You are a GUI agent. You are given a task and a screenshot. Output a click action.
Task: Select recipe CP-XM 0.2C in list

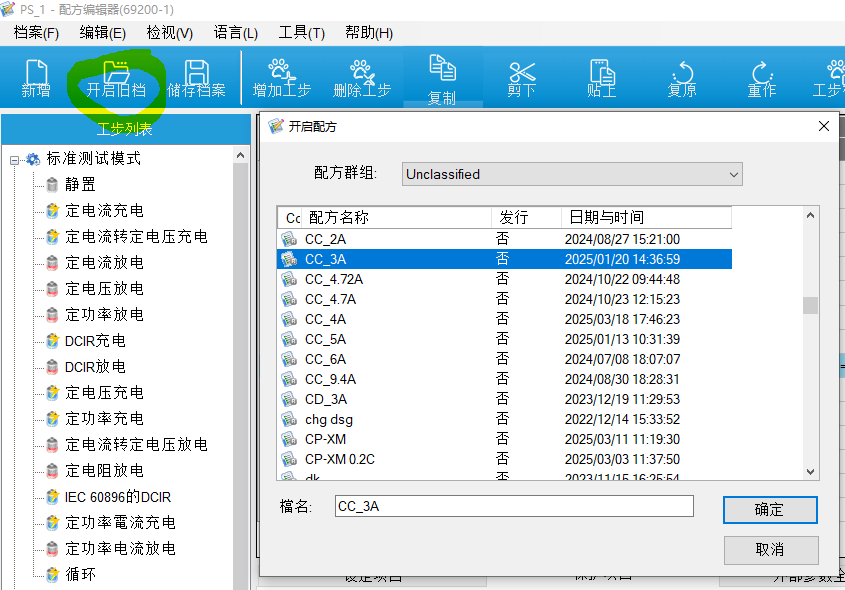coord(504,459)
